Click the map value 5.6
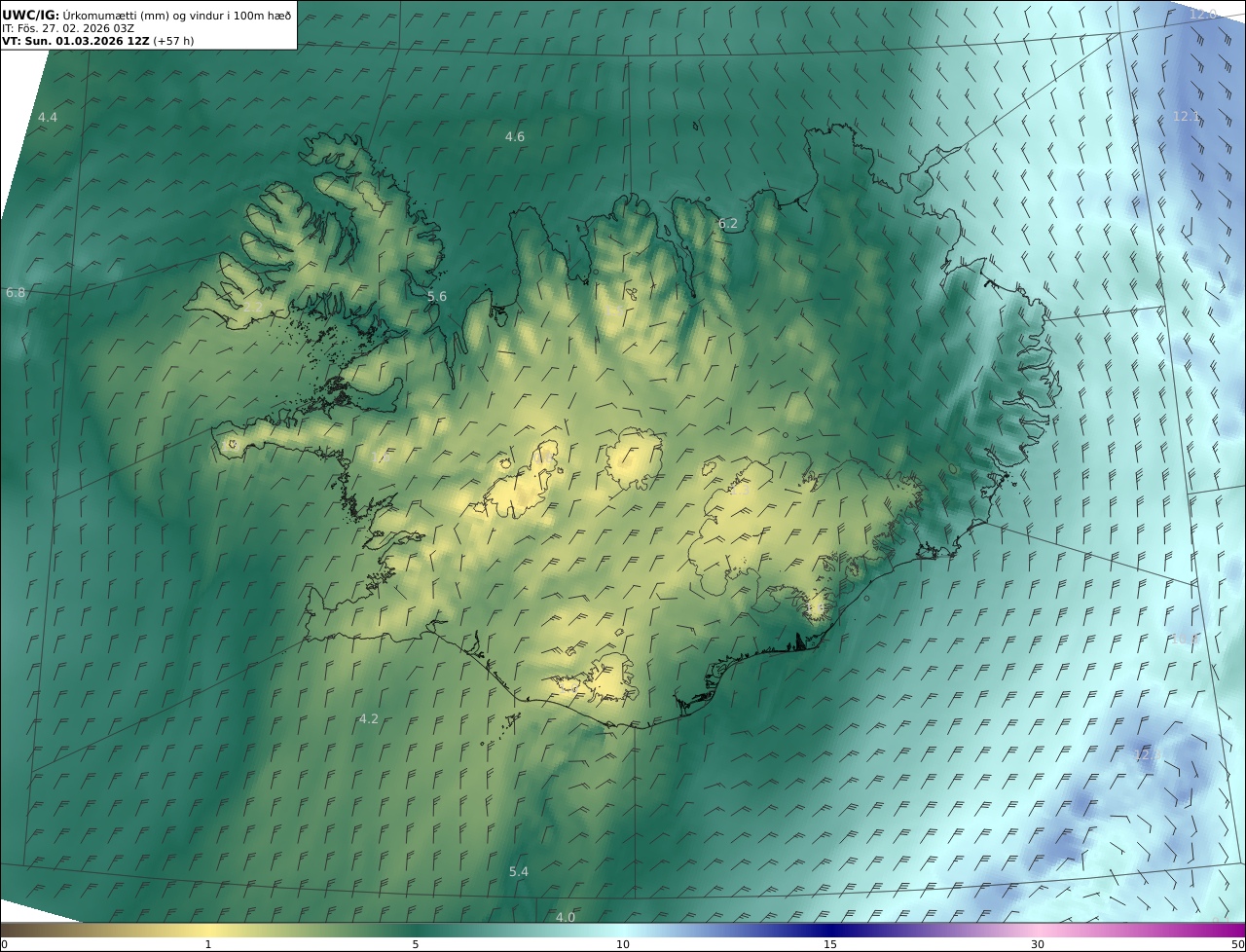 (x=437, y=296)
